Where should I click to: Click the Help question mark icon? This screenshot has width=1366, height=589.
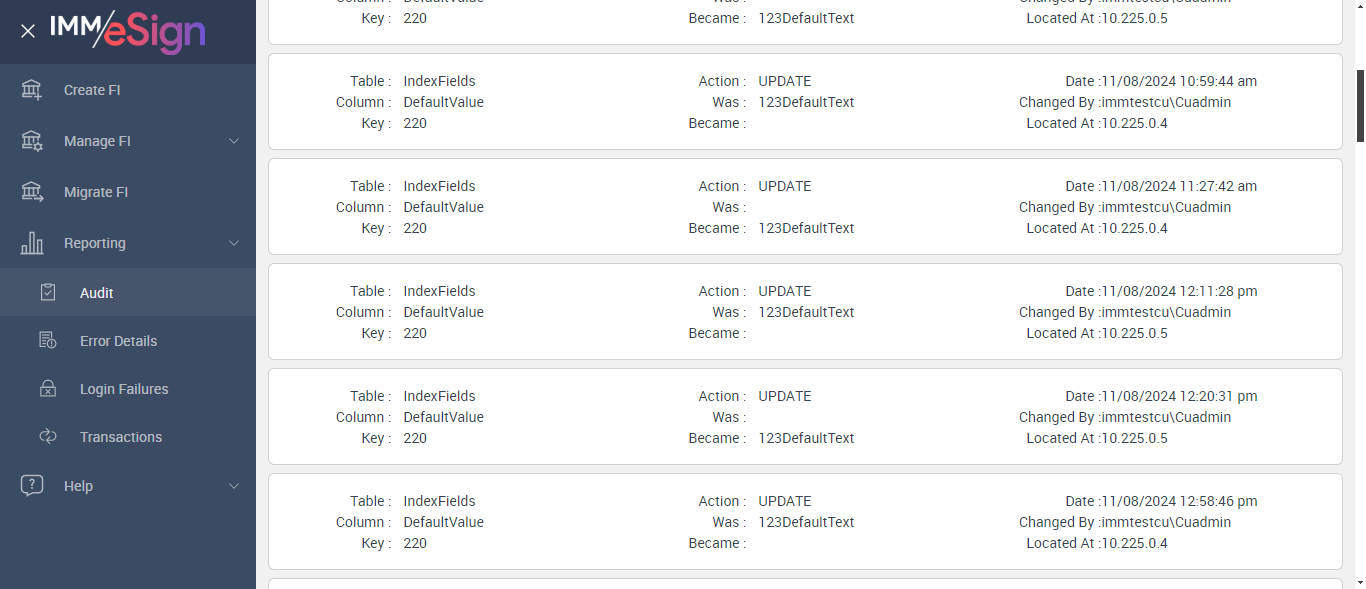[x=32, y=486]
